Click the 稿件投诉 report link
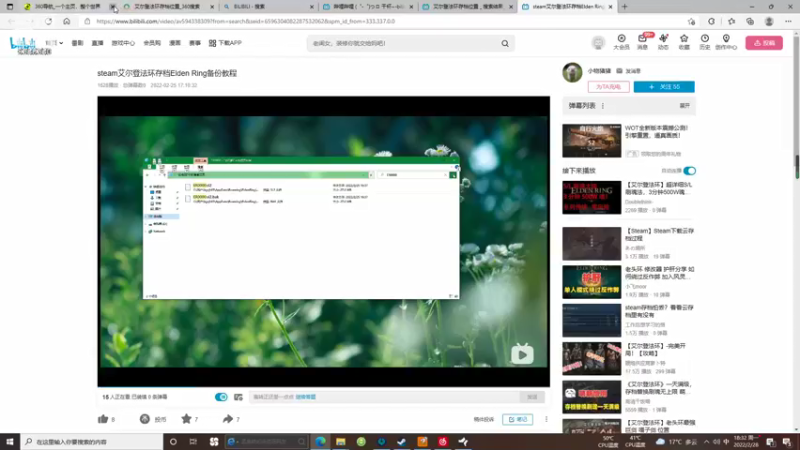 [484, 419]
